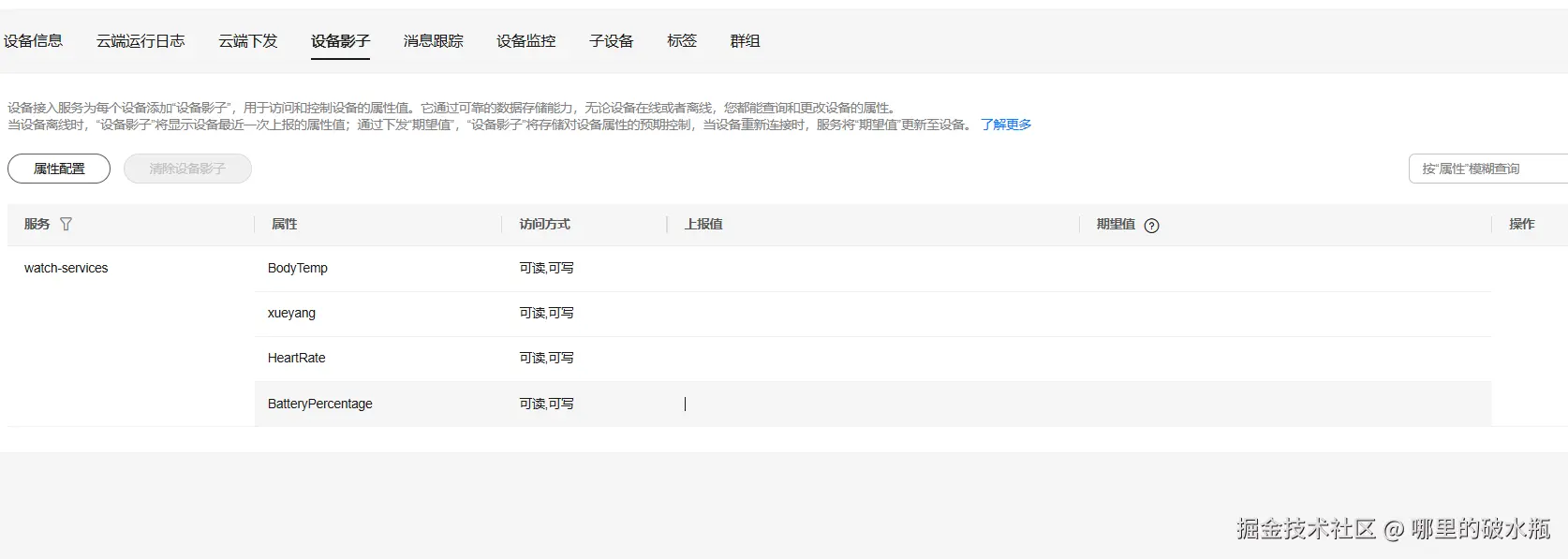Select the watch-services service cell
Image resolution: width=1568 pixels, height=559 pixels.
coord(66,268)
